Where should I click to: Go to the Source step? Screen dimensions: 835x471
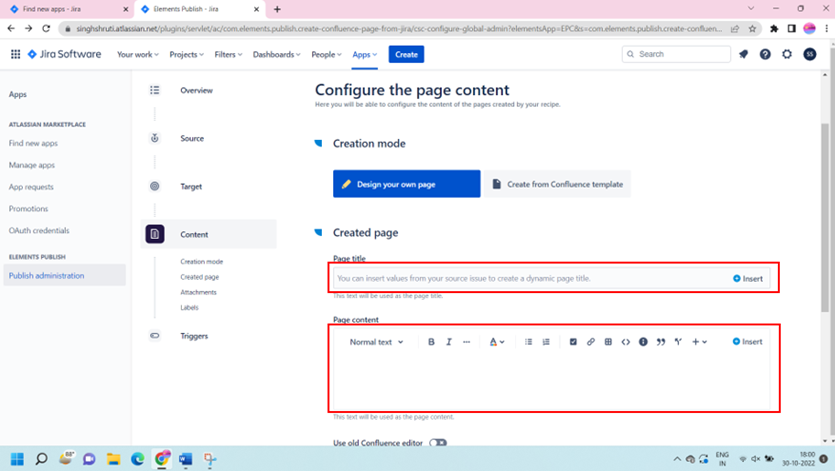[x=192, y=139]
